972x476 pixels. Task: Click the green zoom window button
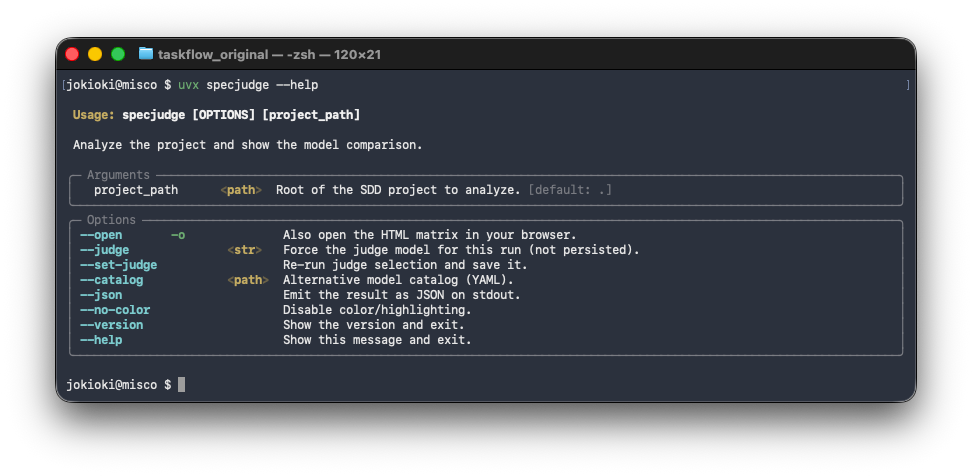coord(118,54)
